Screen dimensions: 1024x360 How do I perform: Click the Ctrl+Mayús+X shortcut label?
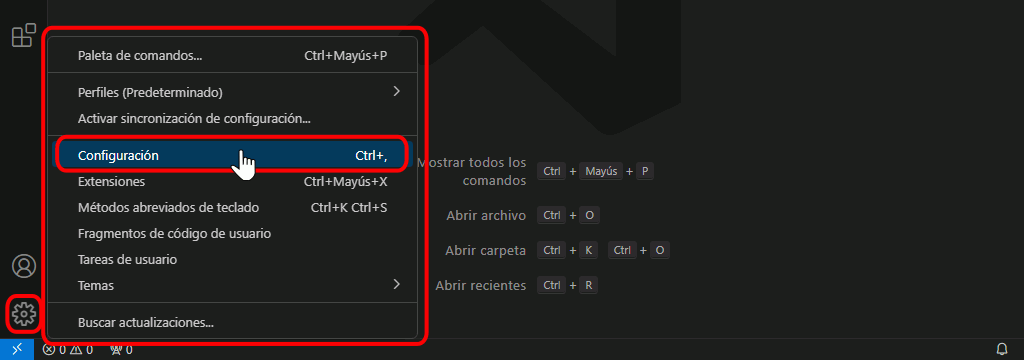(x=345, y=182)
